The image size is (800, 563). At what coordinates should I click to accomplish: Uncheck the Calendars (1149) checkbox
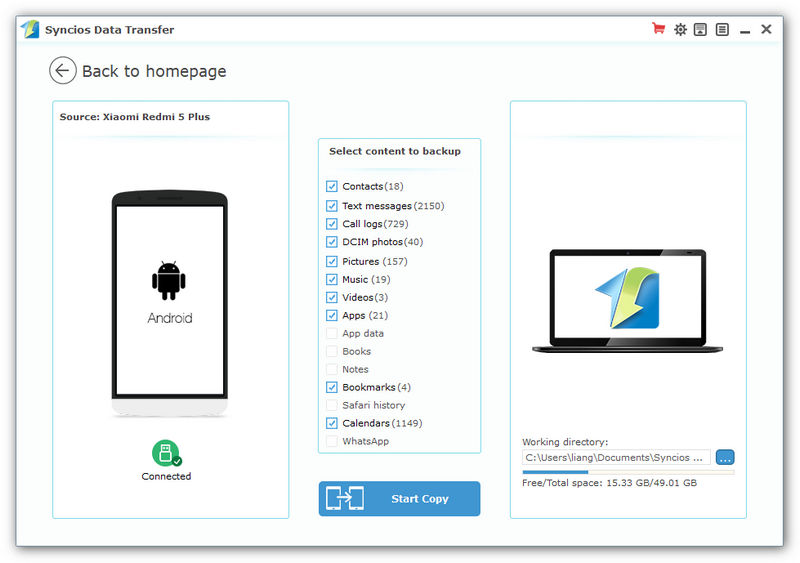click(332, 423)
